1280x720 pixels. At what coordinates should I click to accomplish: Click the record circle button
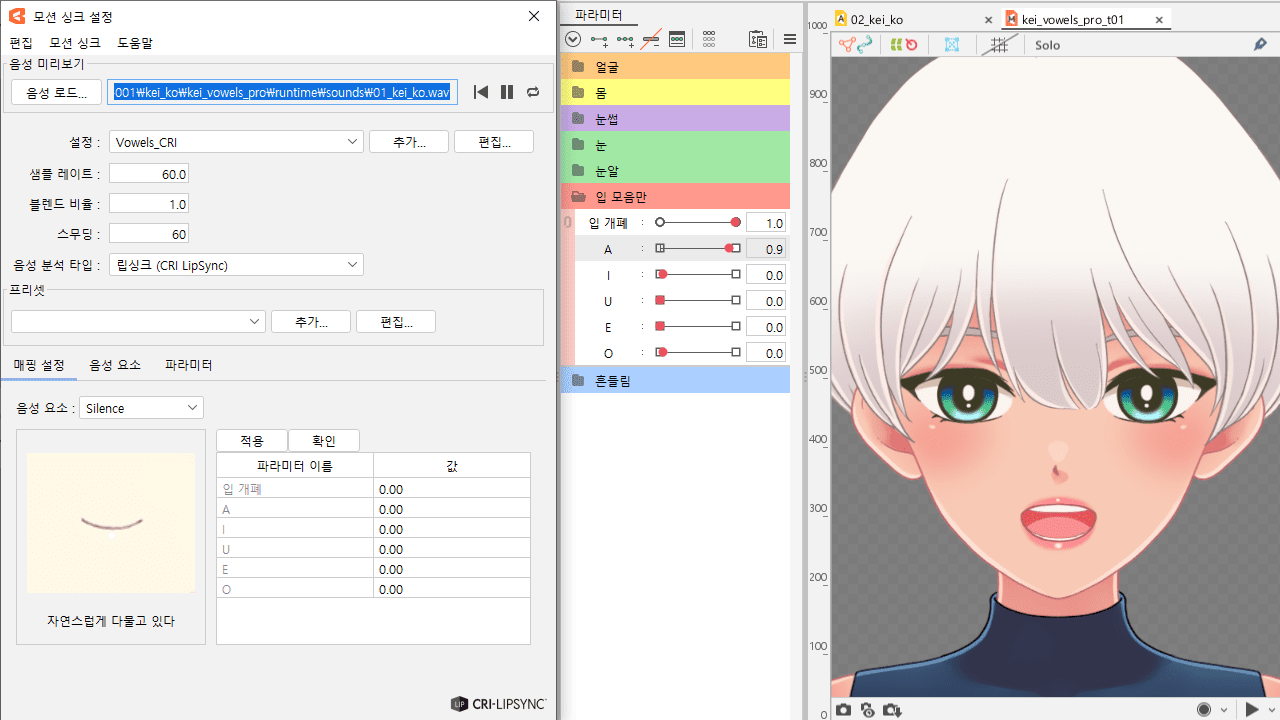(x=1204, y=709)
